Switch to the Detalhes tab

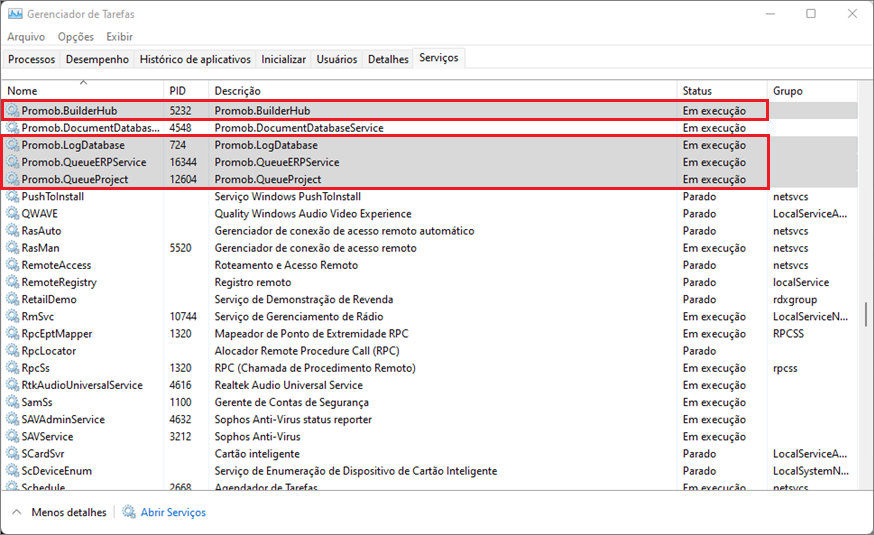388,59
